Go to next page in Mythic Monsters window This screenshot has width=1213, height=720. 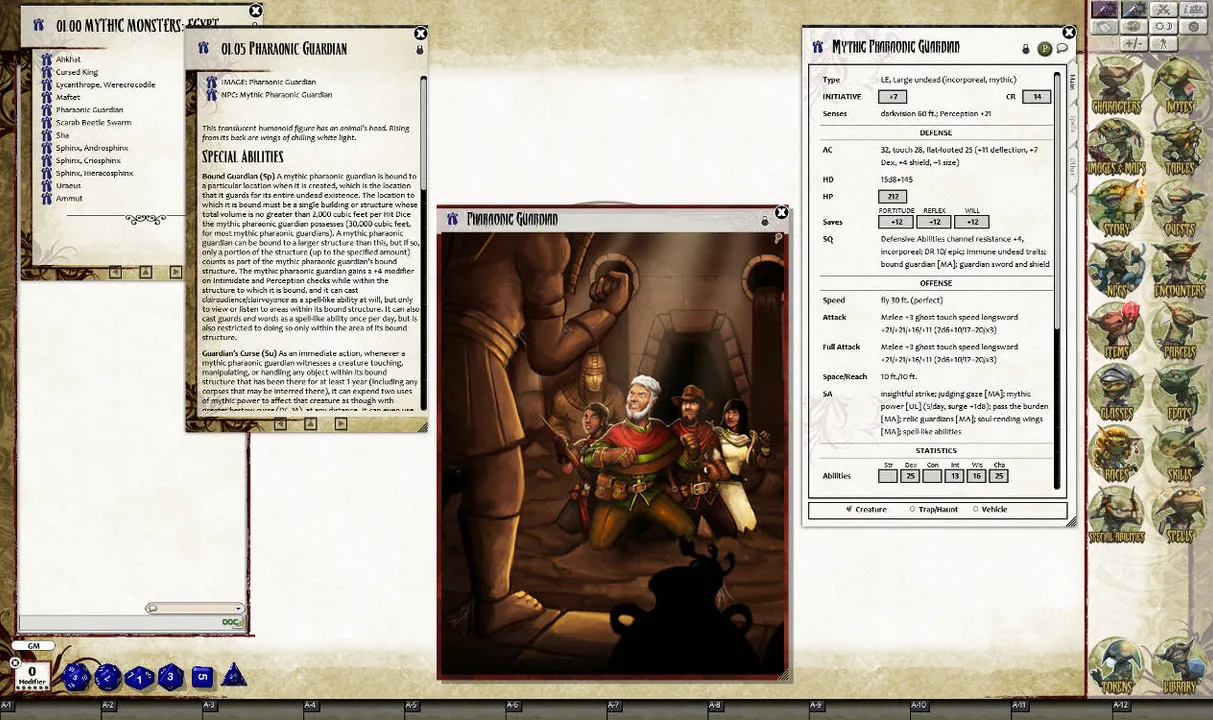175,271
